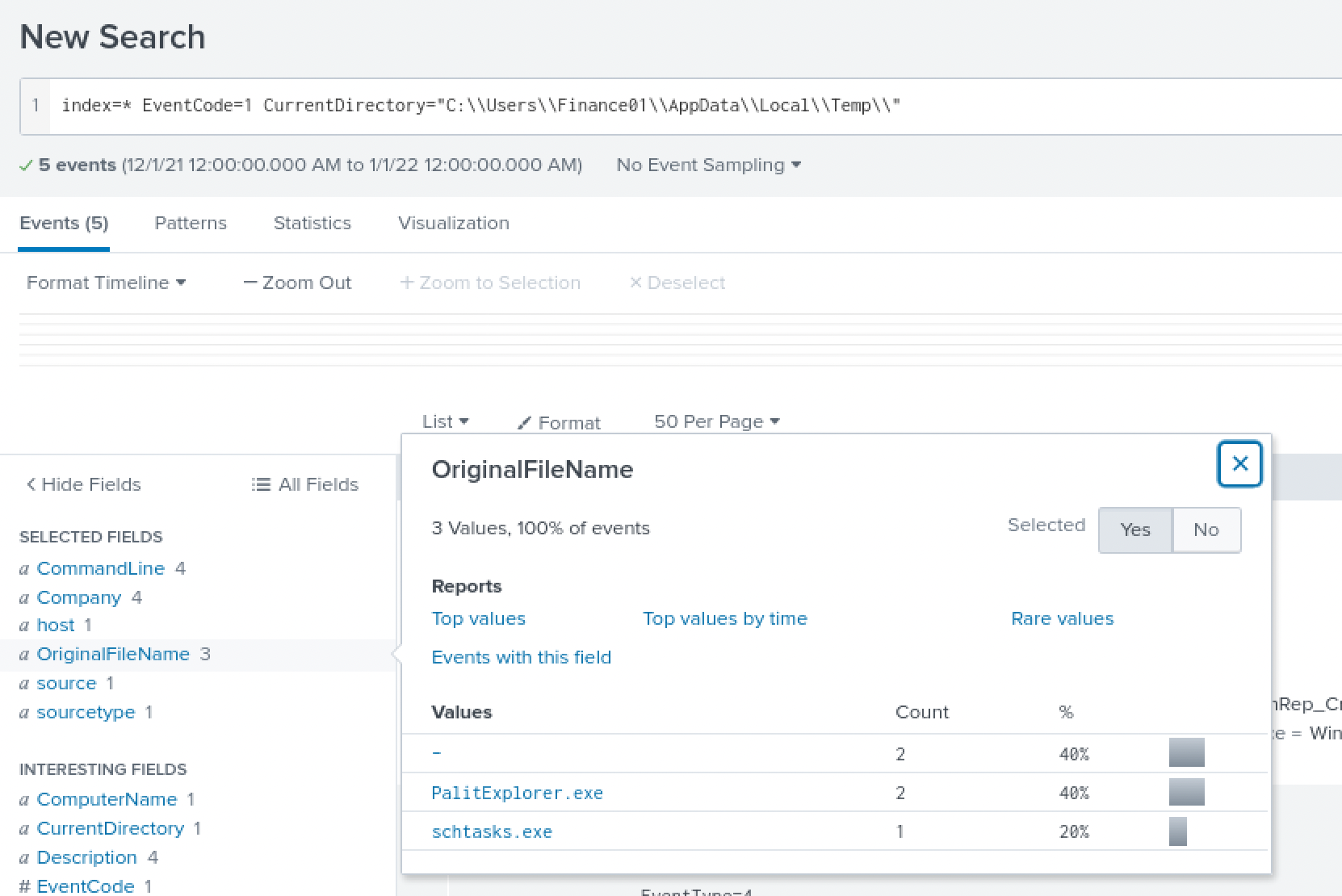Close the OriginalFileName field popup
This screenshot has height=896, width=1342.
(1239, 464)
